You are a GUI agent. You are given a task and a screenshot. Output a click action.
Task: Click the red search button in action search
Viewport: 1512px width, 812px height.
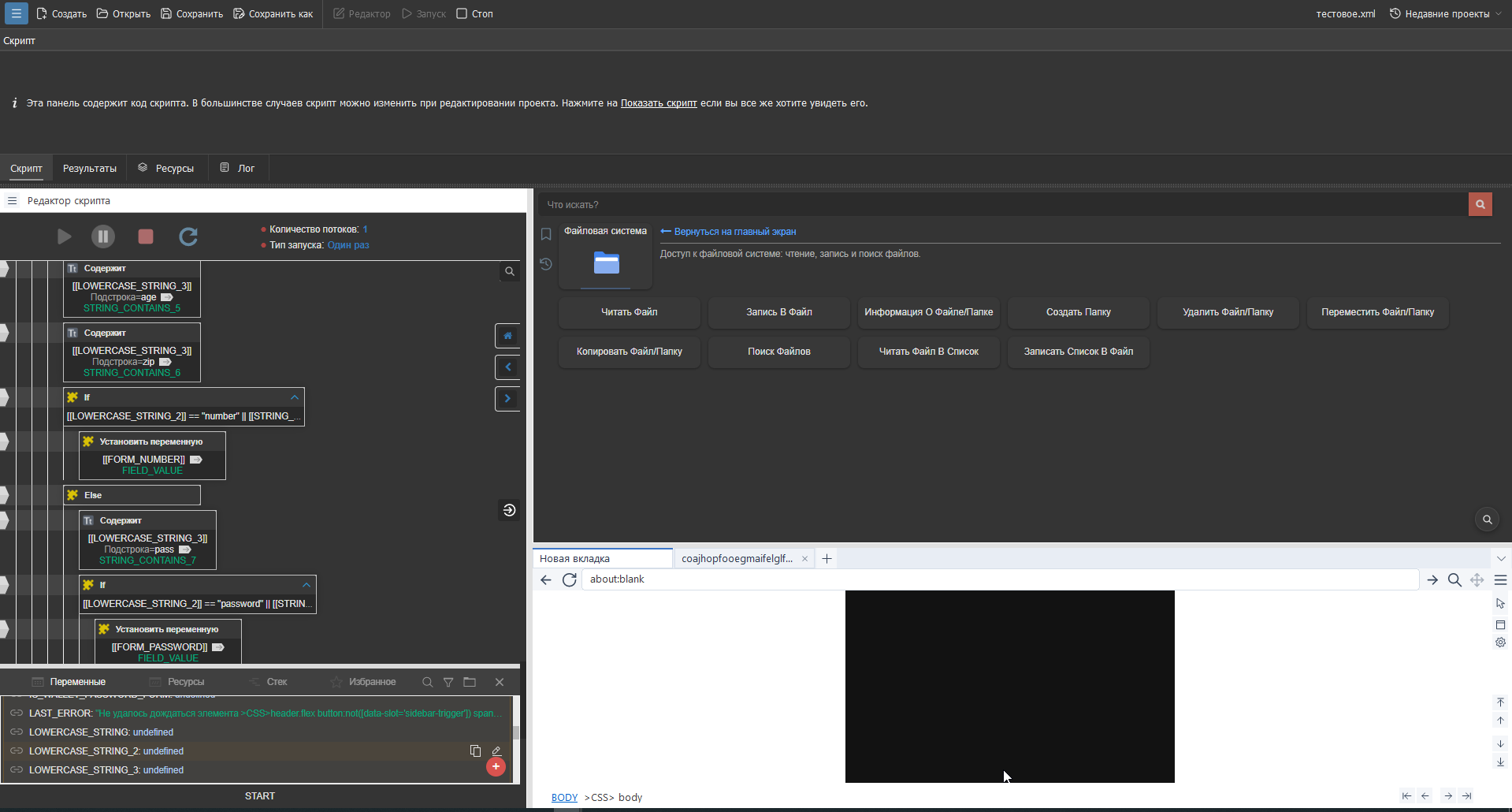(1480, 204)
